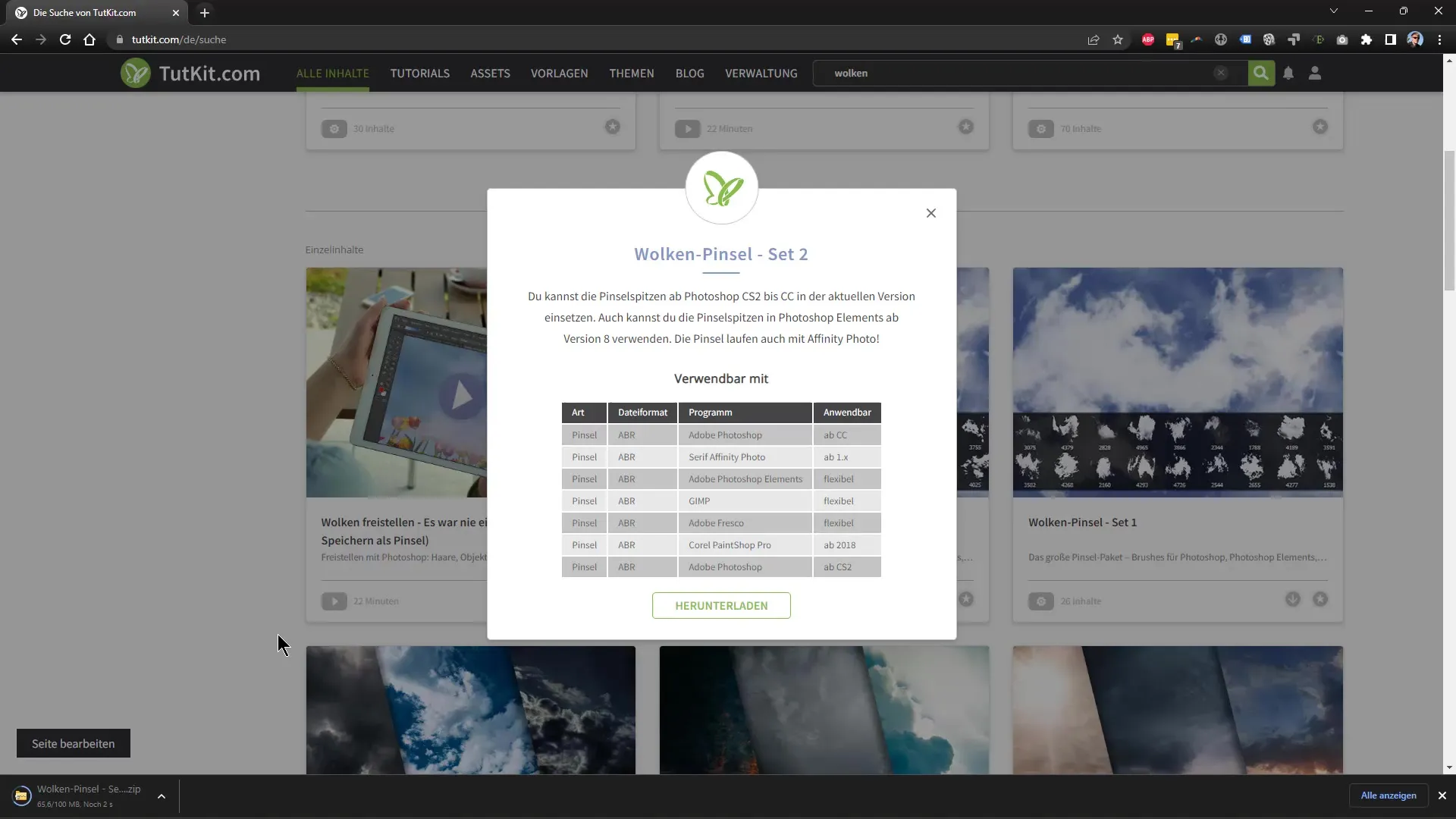Open the VORLAGEN menu
The height and width of the screenshot is (819, 1456).
[559, 73]
